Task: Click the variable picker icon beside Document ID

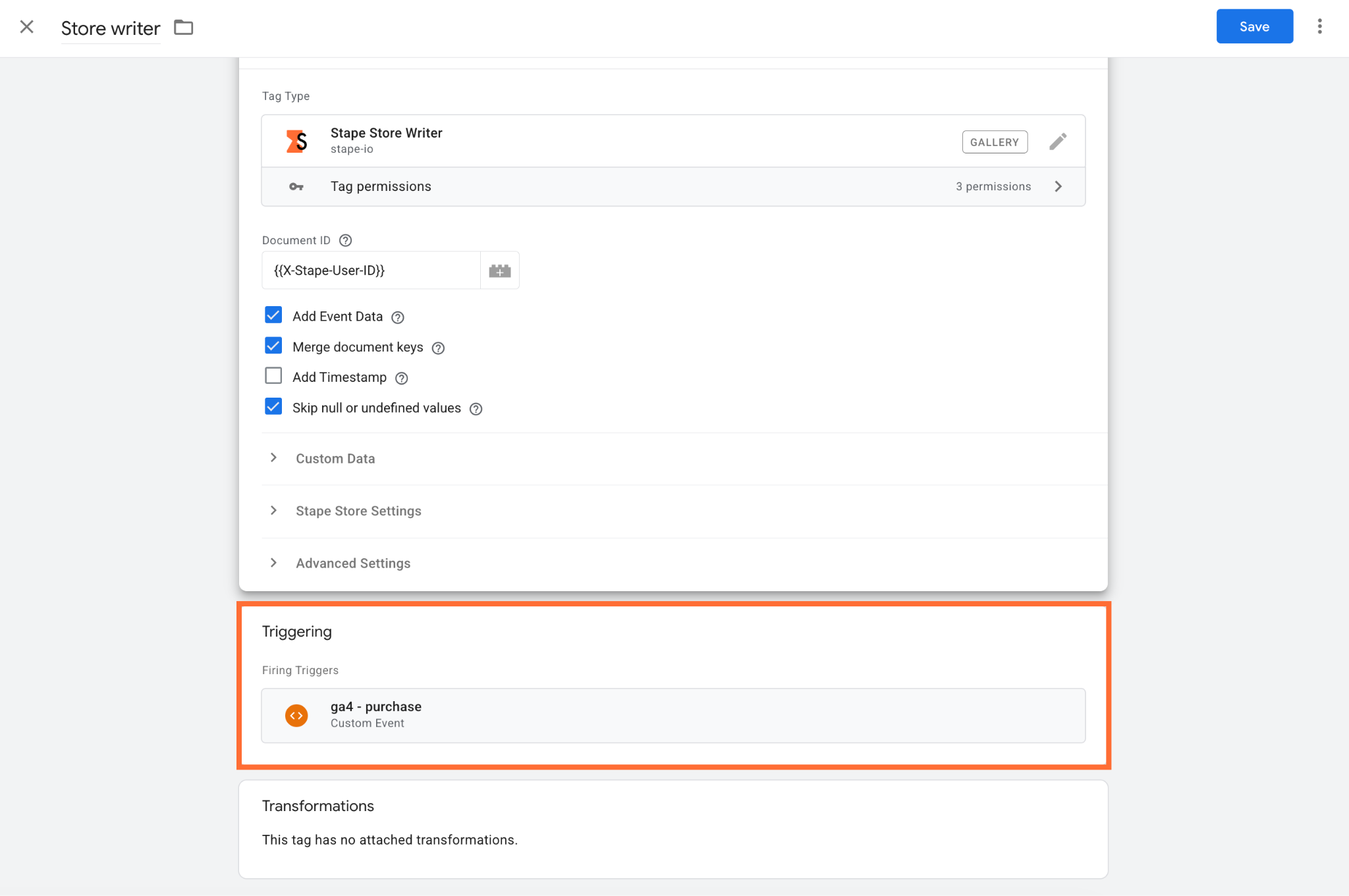Action: click(500, 271)
